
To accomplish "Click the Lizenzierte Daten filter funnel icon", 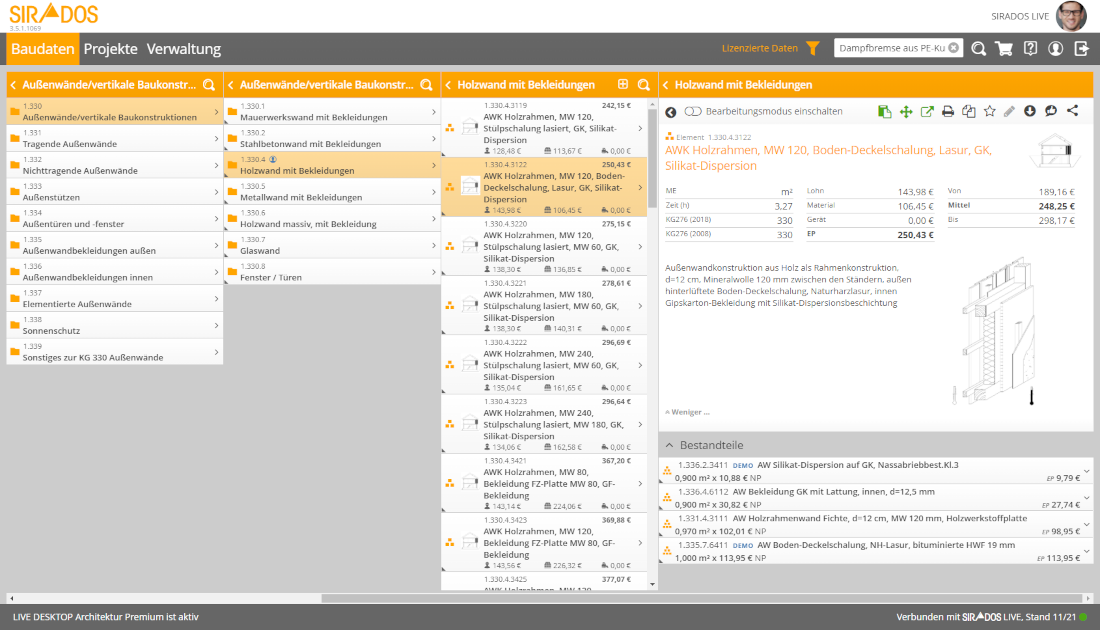I will click(x=812, y=48).
